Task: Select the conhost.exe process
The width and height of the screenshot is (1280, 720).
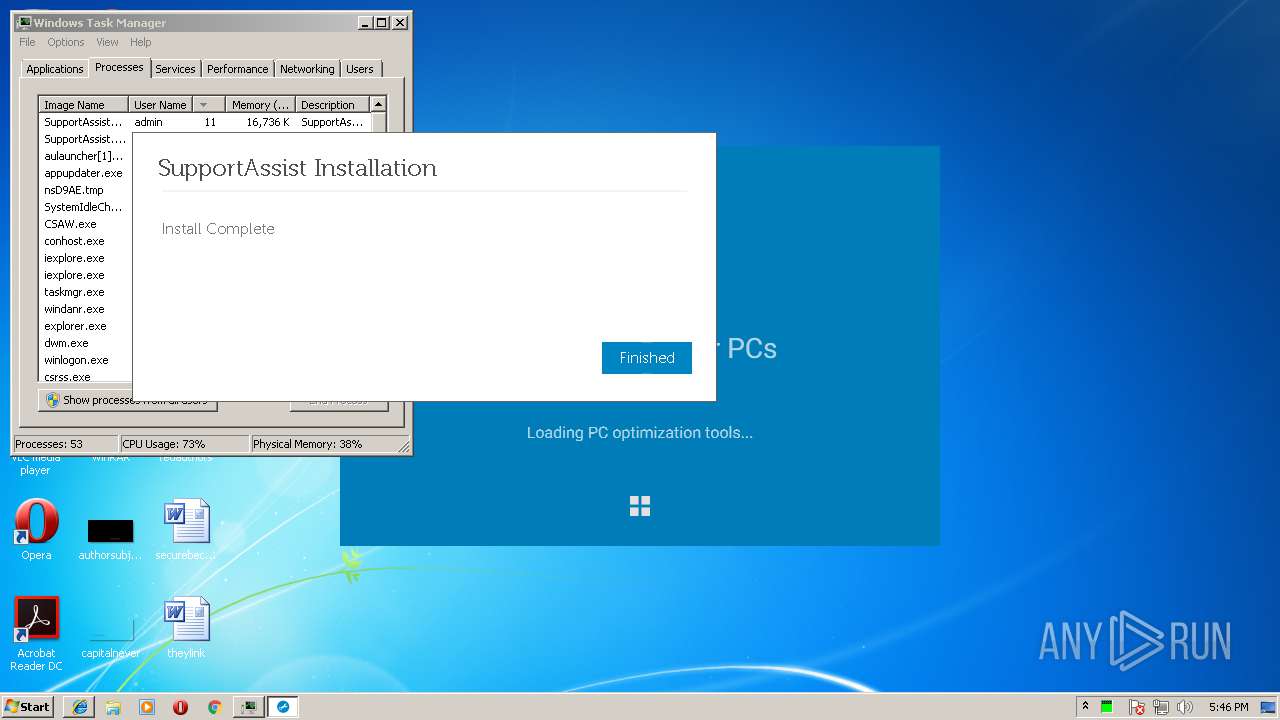Action: click(x=86, y=241)
